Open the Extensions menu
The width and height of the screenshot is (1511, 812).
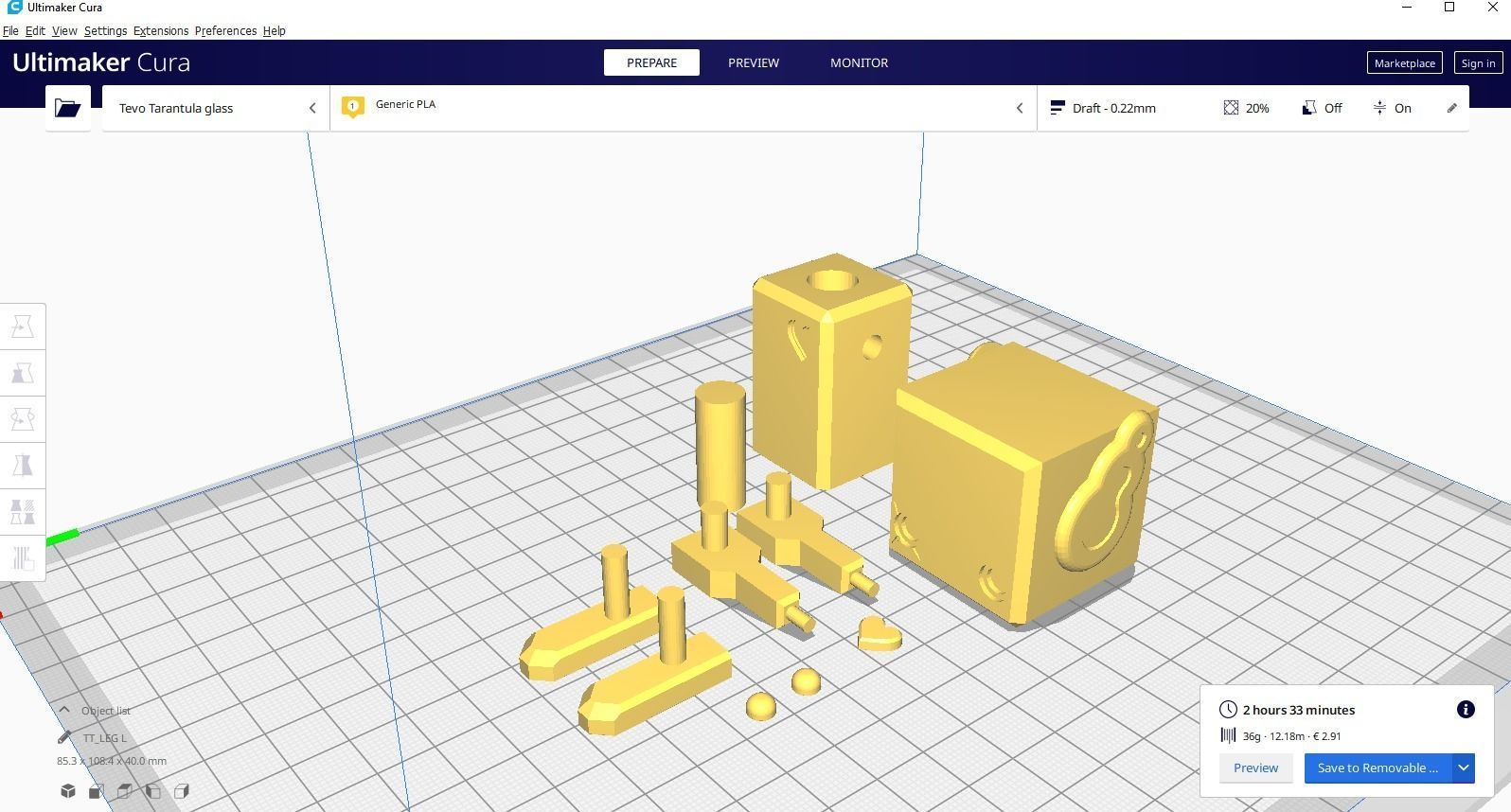tap(161, 31)
